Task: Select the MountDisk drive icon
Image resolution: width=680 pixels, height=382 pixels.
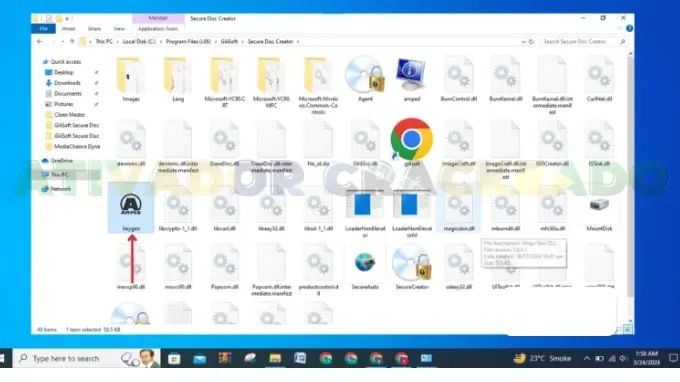Action: click(x=599, y=211)
